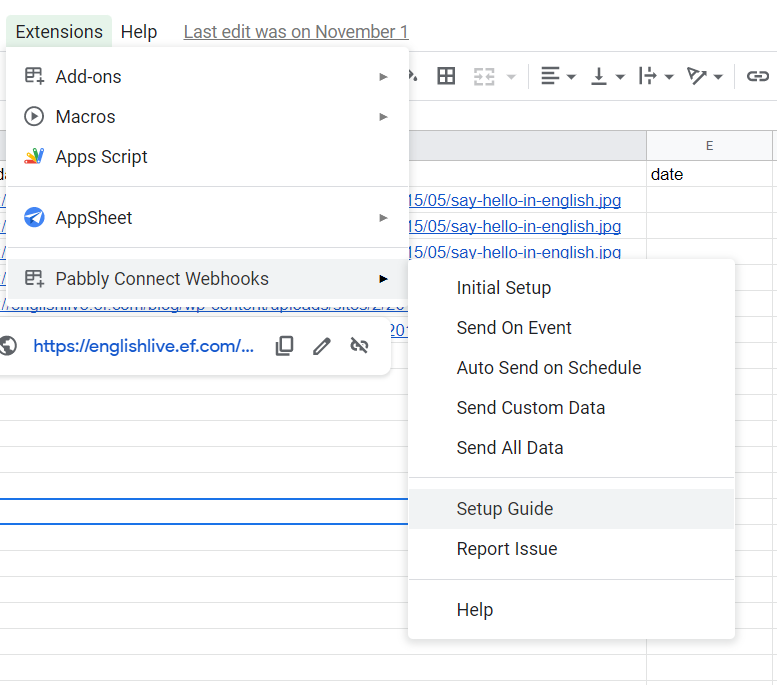Viewport: 777px width, 685px height.
Task: Open the Macros submenu
Action: [208, 117]
